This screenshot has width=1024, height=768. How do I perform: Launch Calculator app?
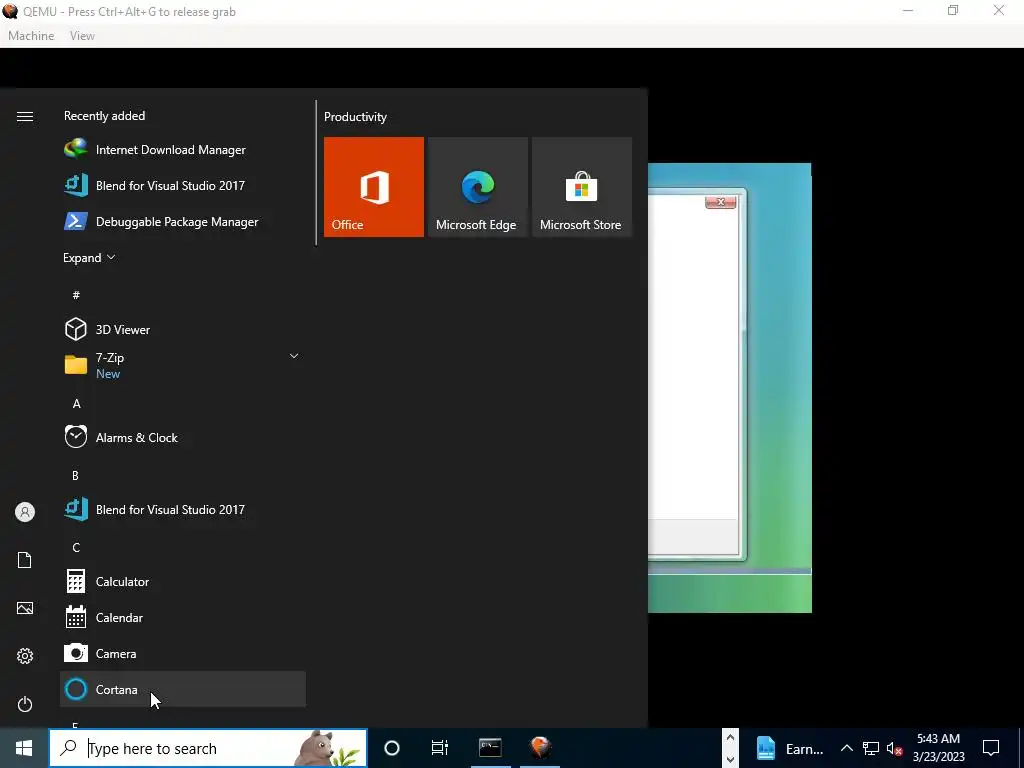click(183, 581)
